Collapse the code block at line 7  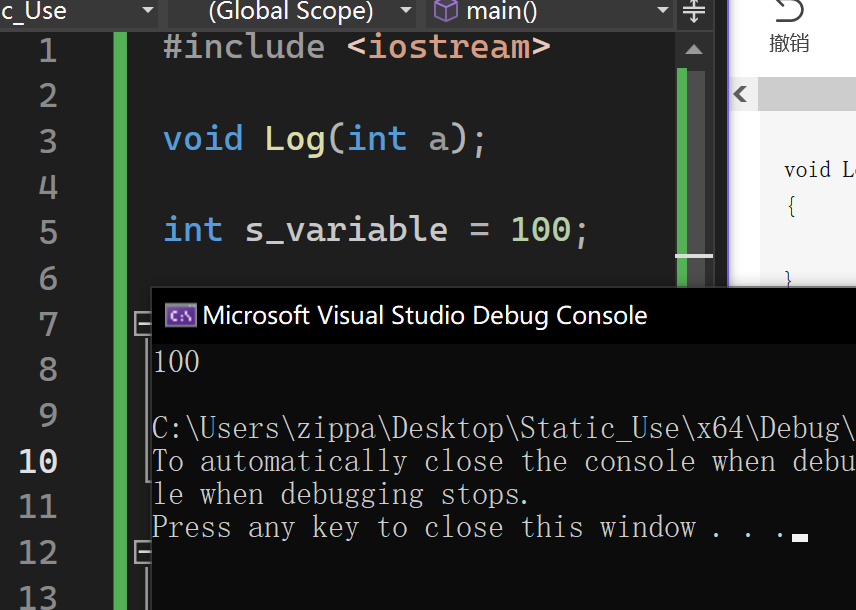pos(142,323)
